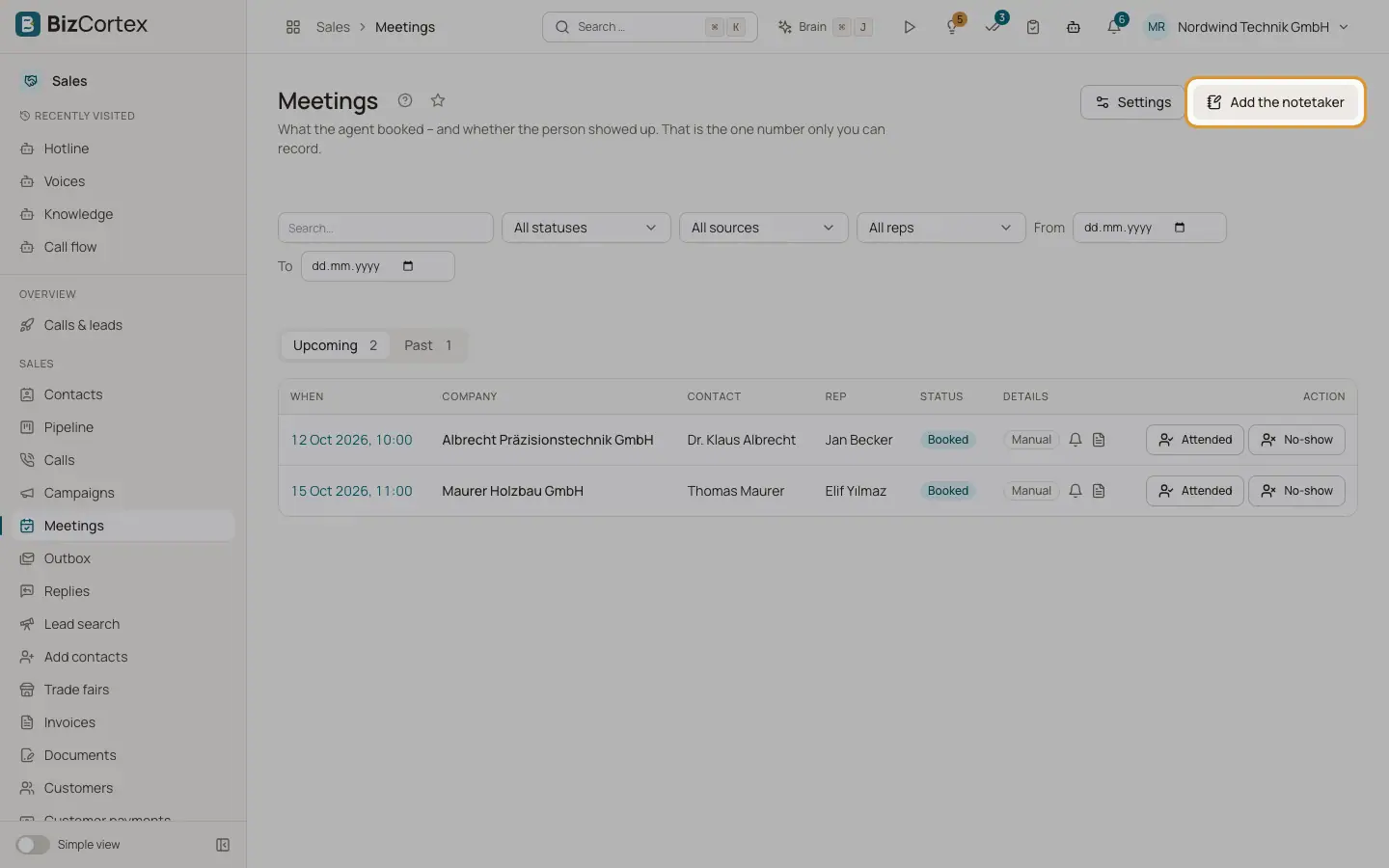
Task: Open the Brain assistant button
Action: point(826,27)
